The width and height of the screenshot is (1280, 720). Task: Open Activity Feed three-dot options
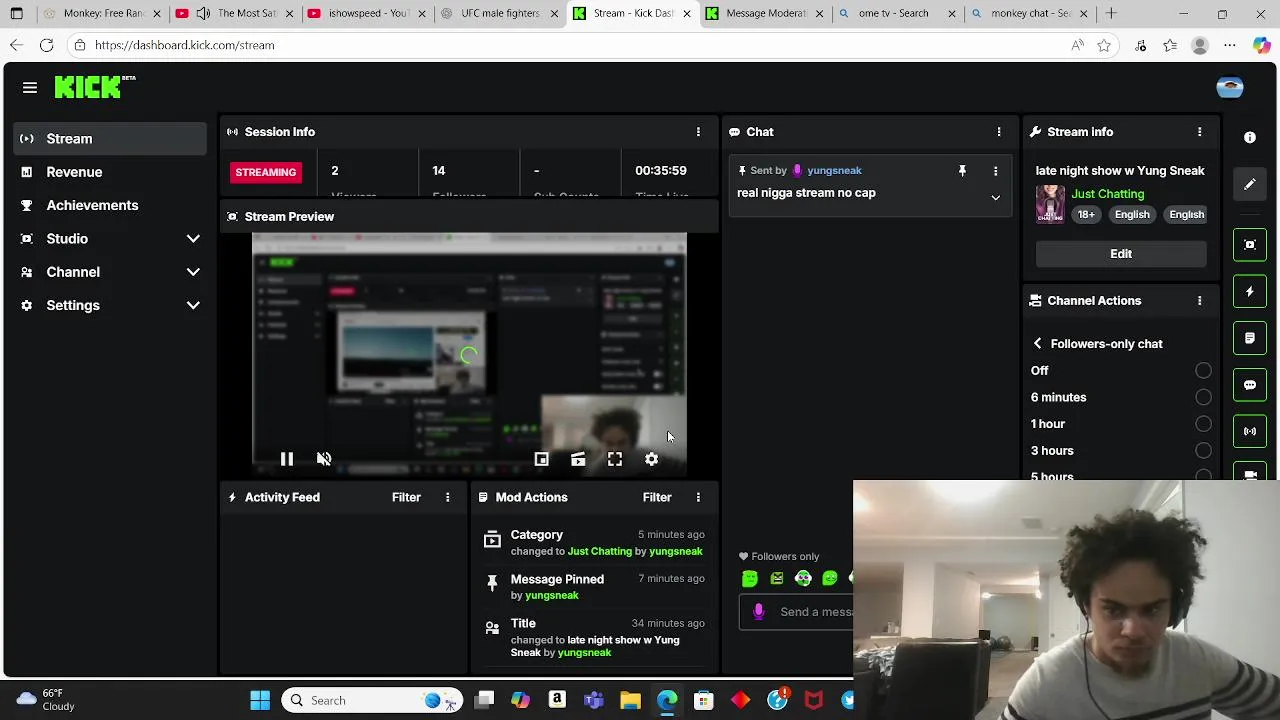click(x=447, y=497)
